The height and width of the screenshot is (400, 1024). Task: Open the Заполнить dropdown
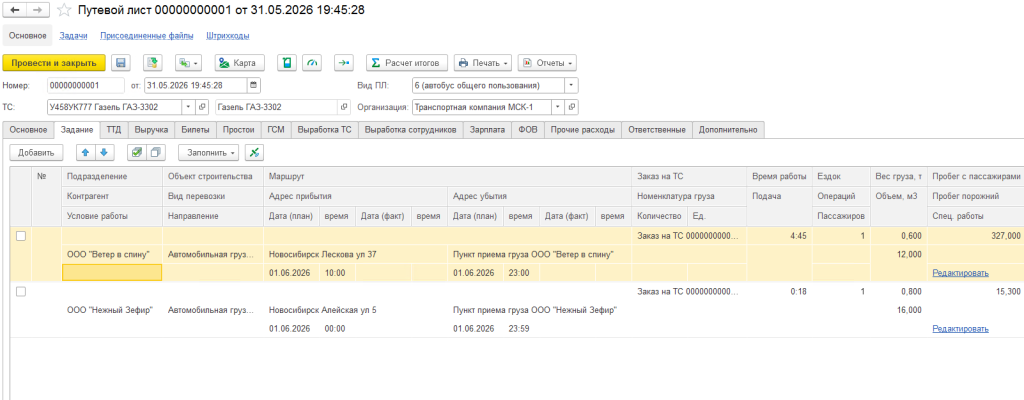tap(208, 152)
